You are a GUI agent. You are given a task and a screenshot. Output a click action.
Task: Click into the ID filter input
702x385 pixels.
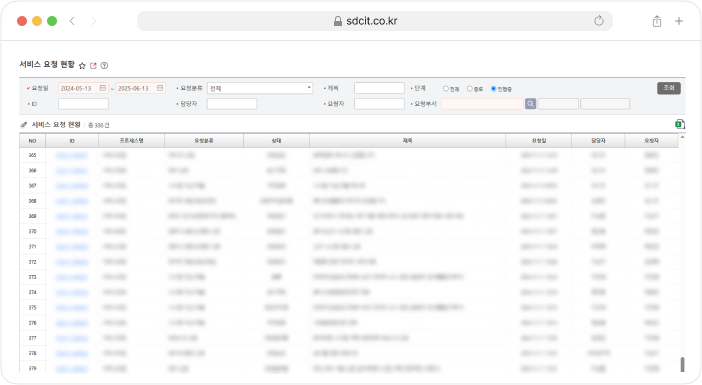click(x=83, y=104)
